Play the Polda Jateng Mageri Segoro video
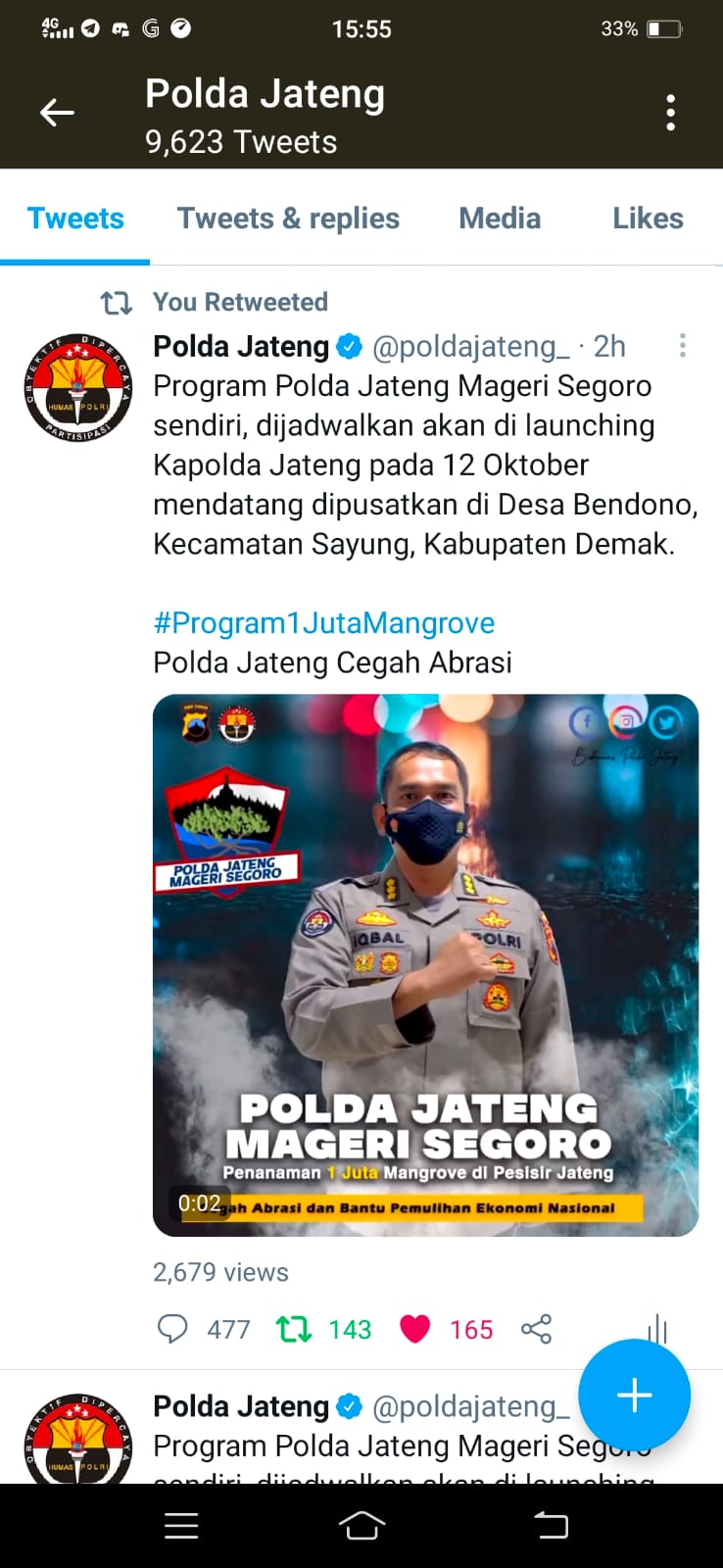The image size is (723, 1568). (425, 965)
